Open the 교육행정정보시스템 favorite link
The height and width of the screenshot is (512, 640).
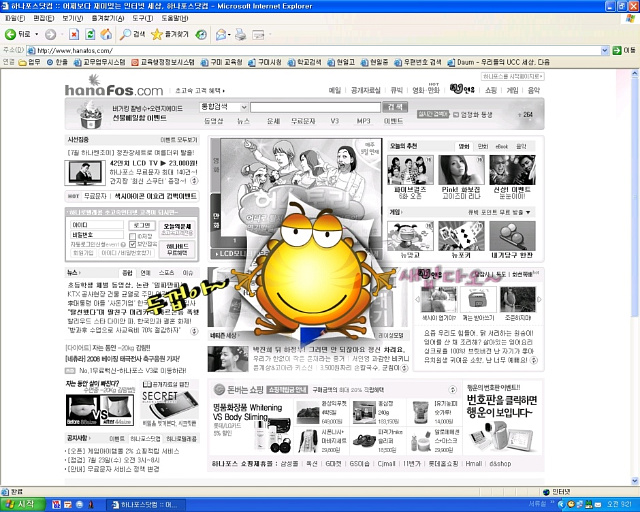(163, 62)
